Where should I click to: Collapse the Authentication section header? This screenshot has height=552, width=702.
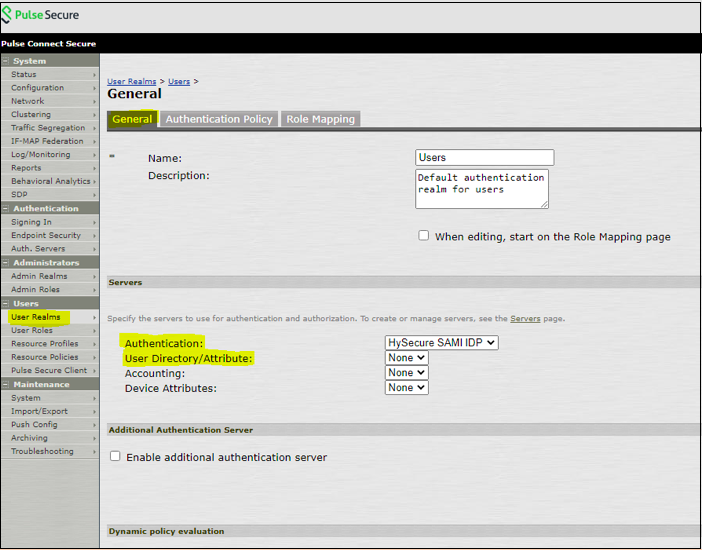tap(6, 208)
